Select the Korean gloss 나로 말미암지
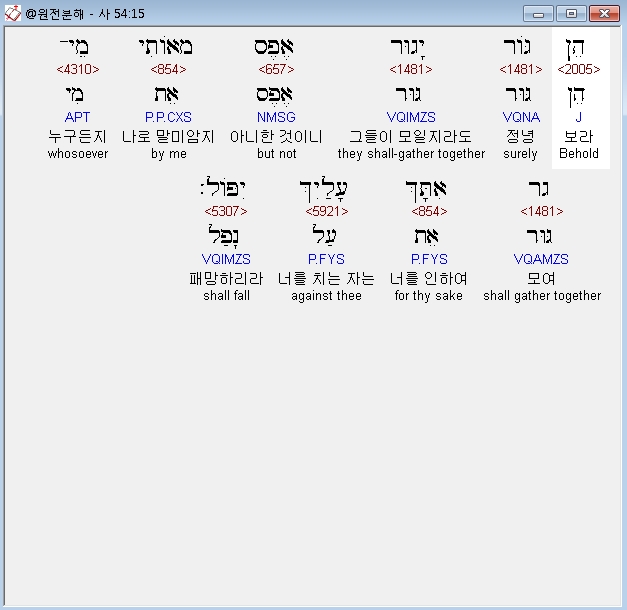The image size is (627, 610). [x=168, y=136]
